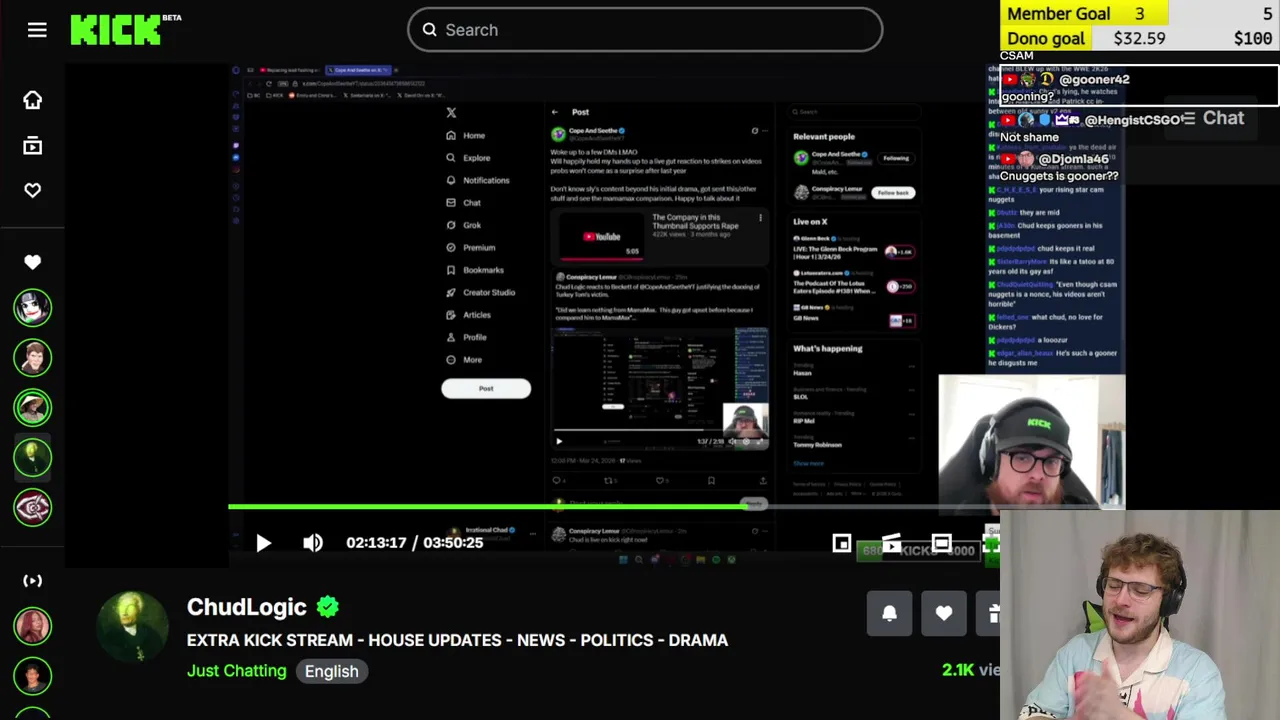The width and height of the screenshot is (1280, 720).
Task: Click the recommended live broadcast icon in sidebar
Action: click(33, 580)
